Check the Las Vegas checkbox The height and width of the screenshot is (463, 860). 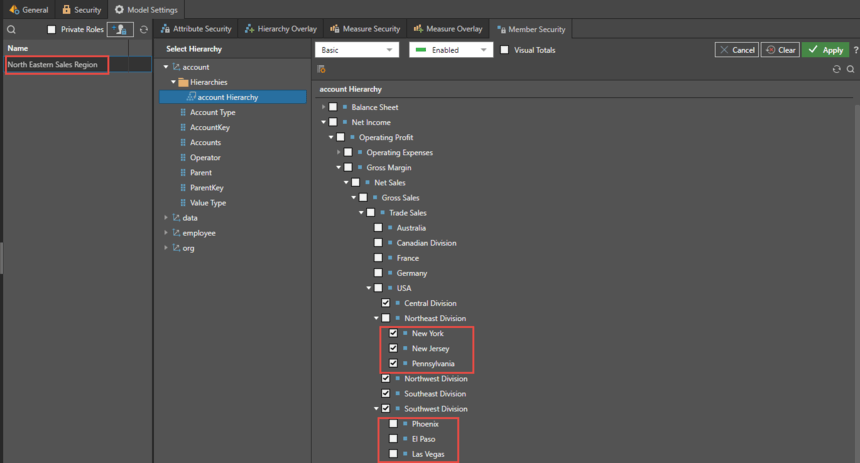[393, 454]
